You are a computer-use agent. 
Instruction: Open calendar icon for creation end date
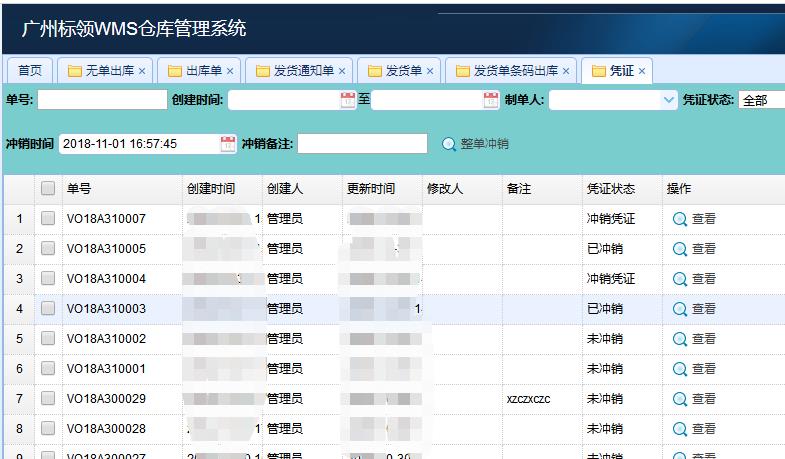491,100
